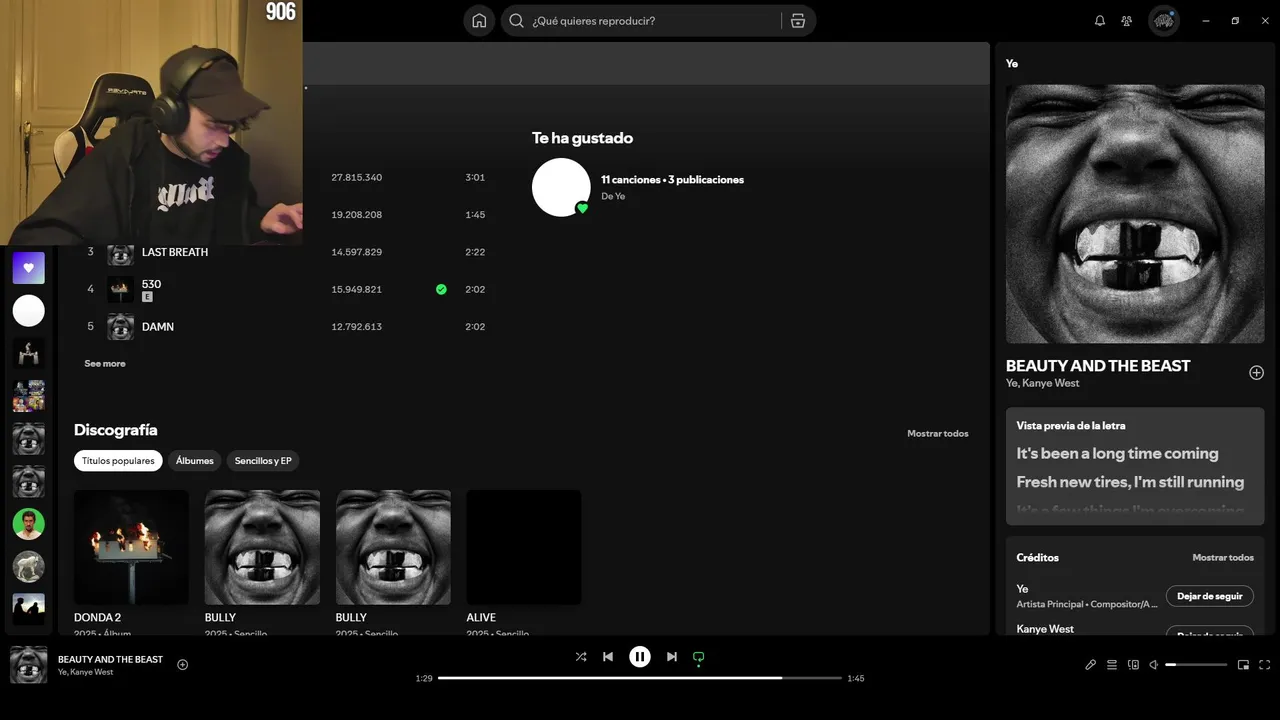Mute volume speaker icon
Screen dimensions: 1280x720
click(x=1153, y=665)
